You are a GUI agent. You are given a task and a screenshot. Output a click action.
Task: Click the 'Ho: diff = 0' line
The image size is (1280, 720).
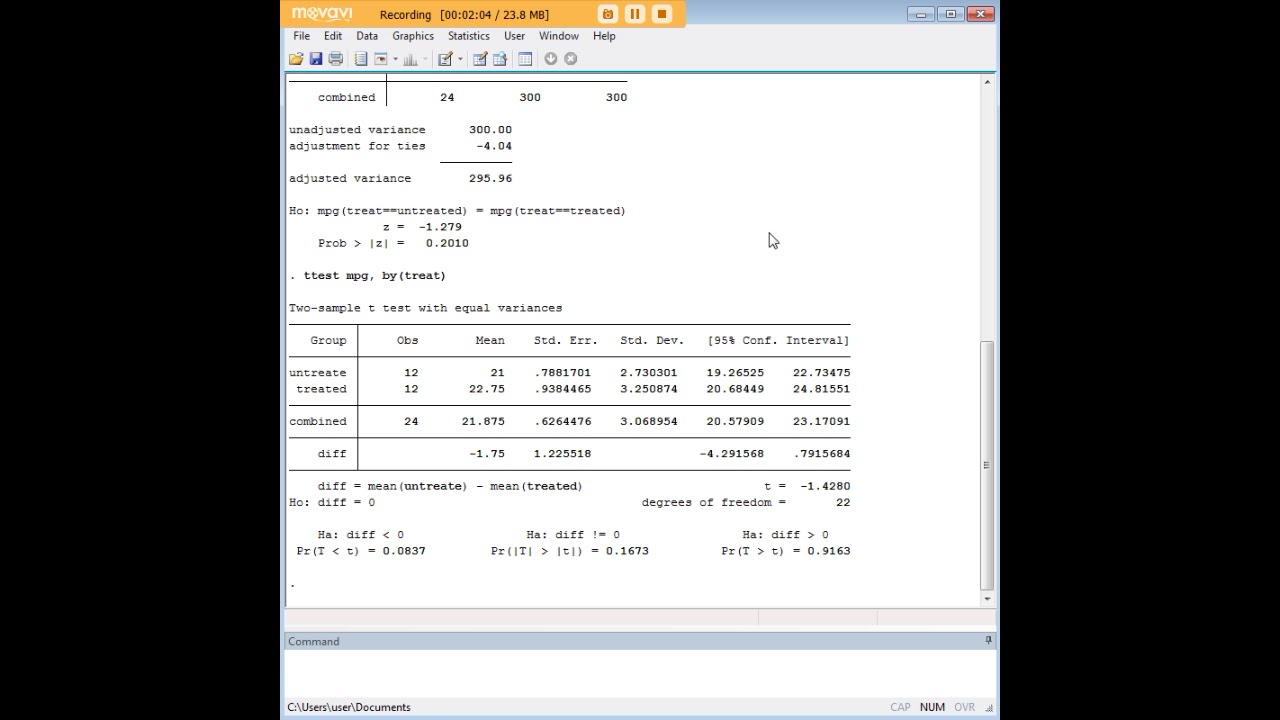point(332,502)
